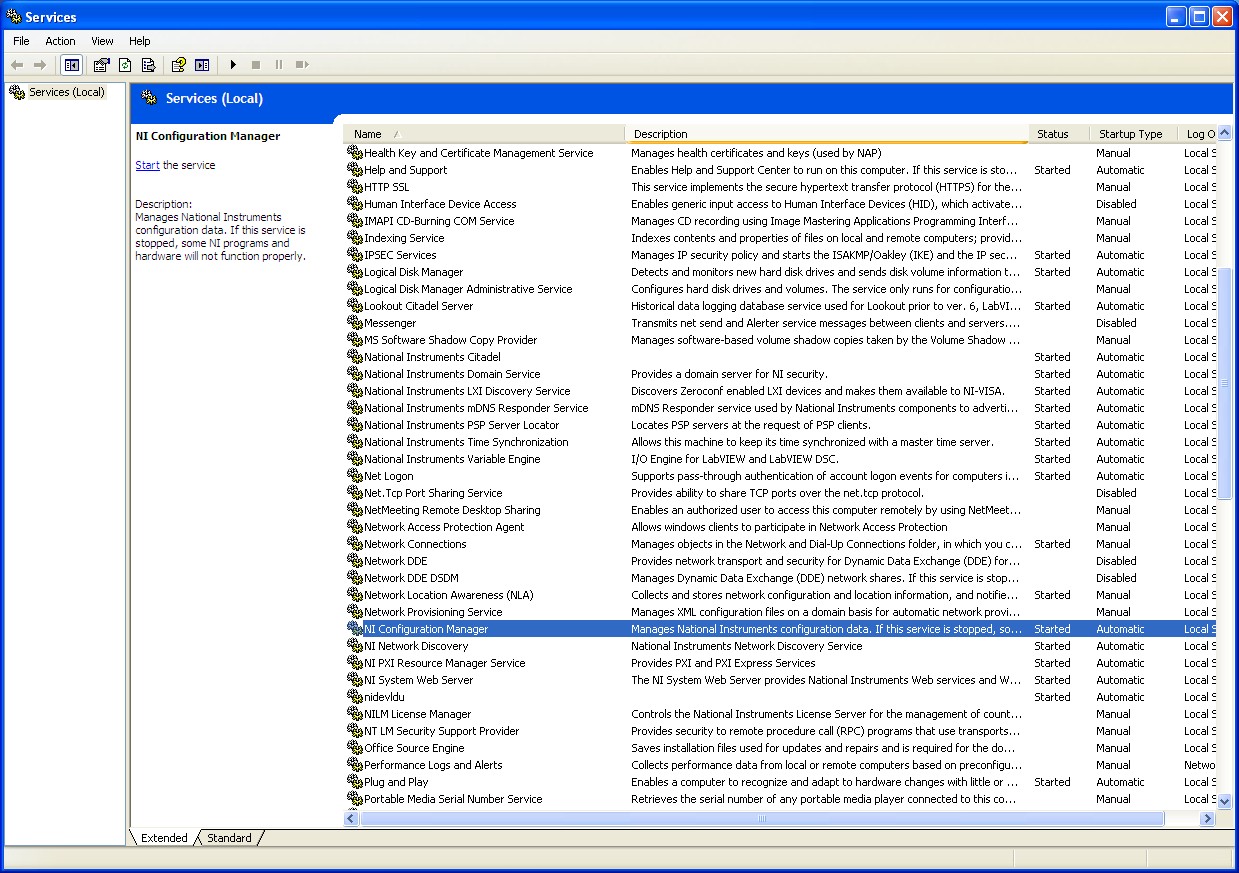Select NILM License Manager service name
The height and width of the screenshot is (873, 1239).
pyautogui.click(x=417, y=714)
